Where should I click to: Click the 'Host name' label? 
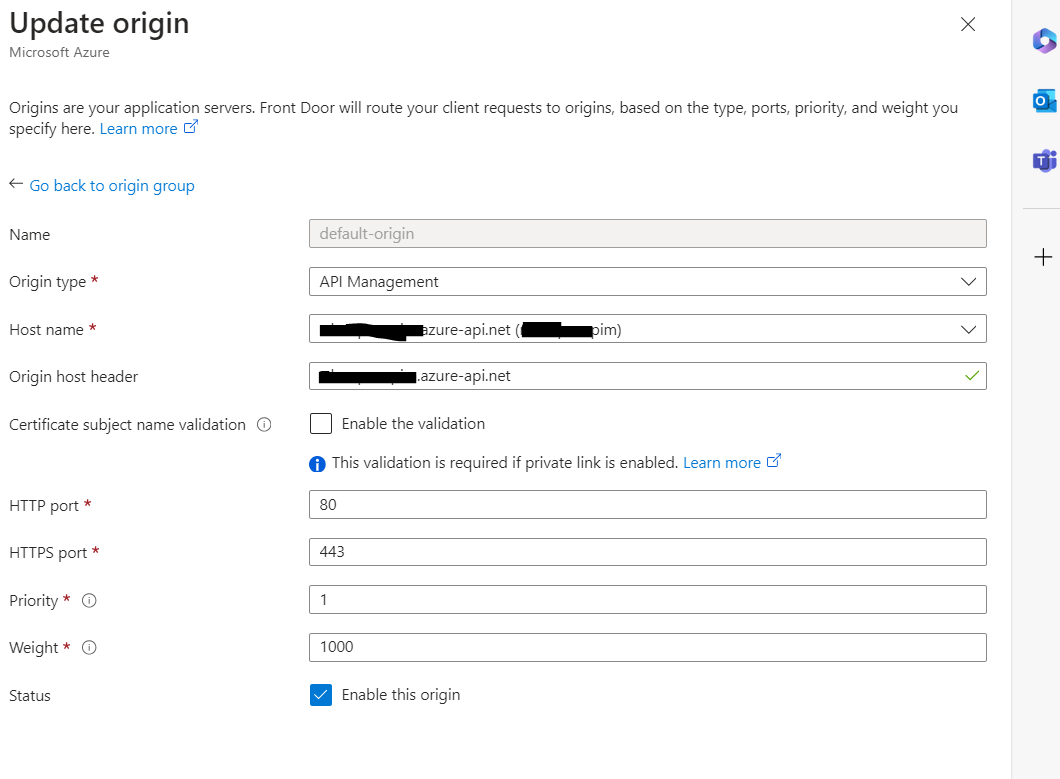(x=47, y=330)
